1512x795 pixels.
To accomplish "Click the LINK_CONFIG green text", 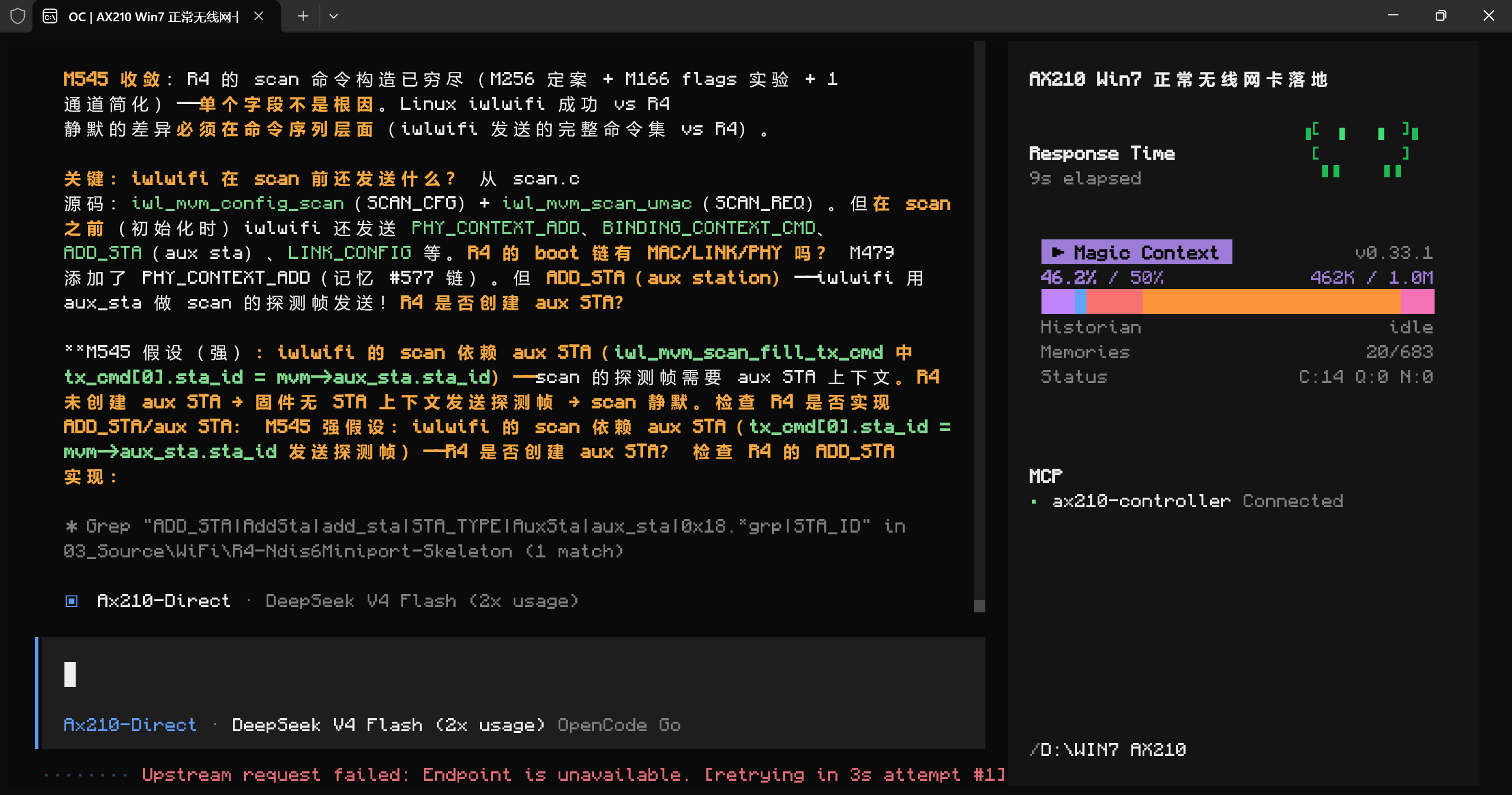I will click(349, 253).
